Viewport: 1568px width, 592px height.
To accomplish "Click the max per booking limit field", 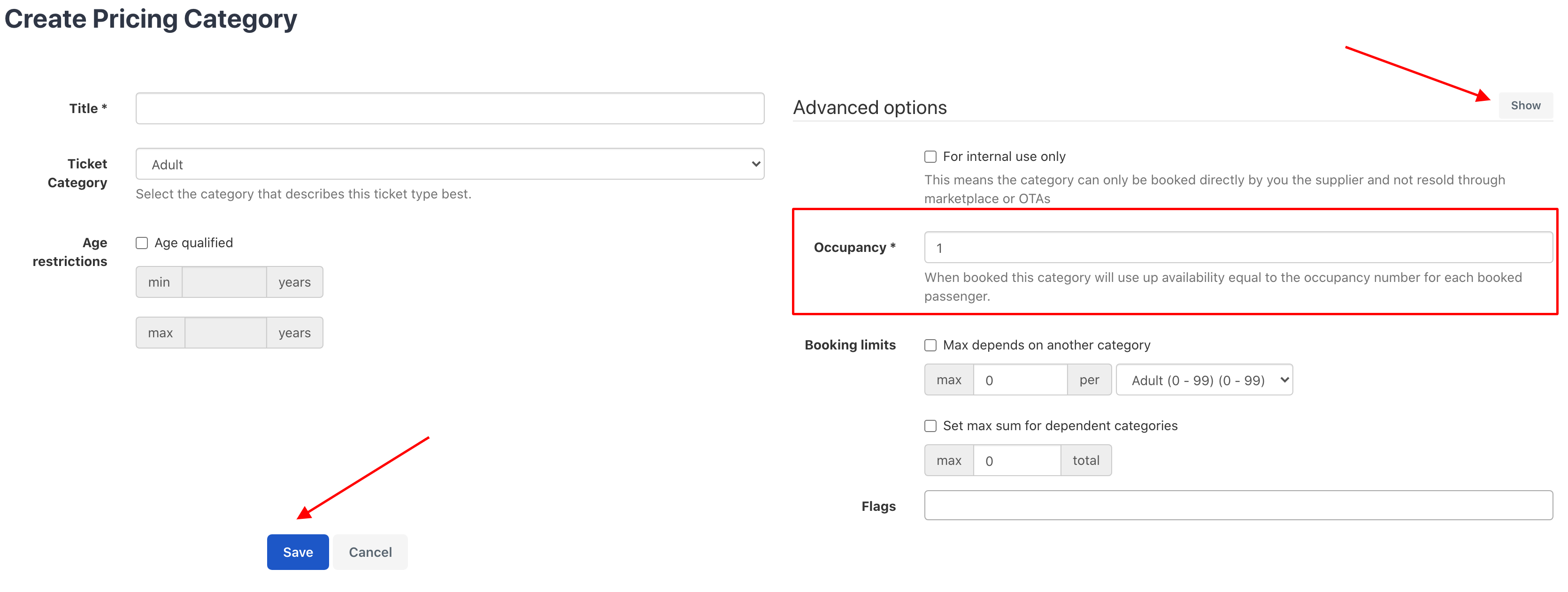I will tap(1020, 379).
